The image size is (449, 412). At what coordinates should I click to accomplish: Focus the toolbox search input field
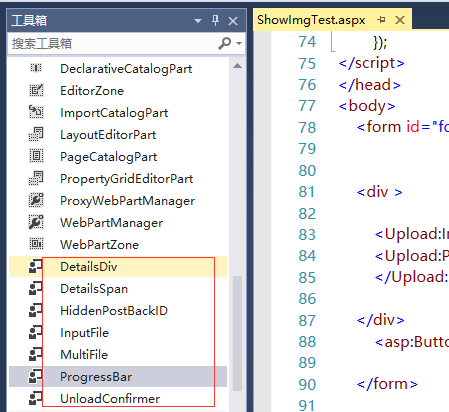click(113, 43)
